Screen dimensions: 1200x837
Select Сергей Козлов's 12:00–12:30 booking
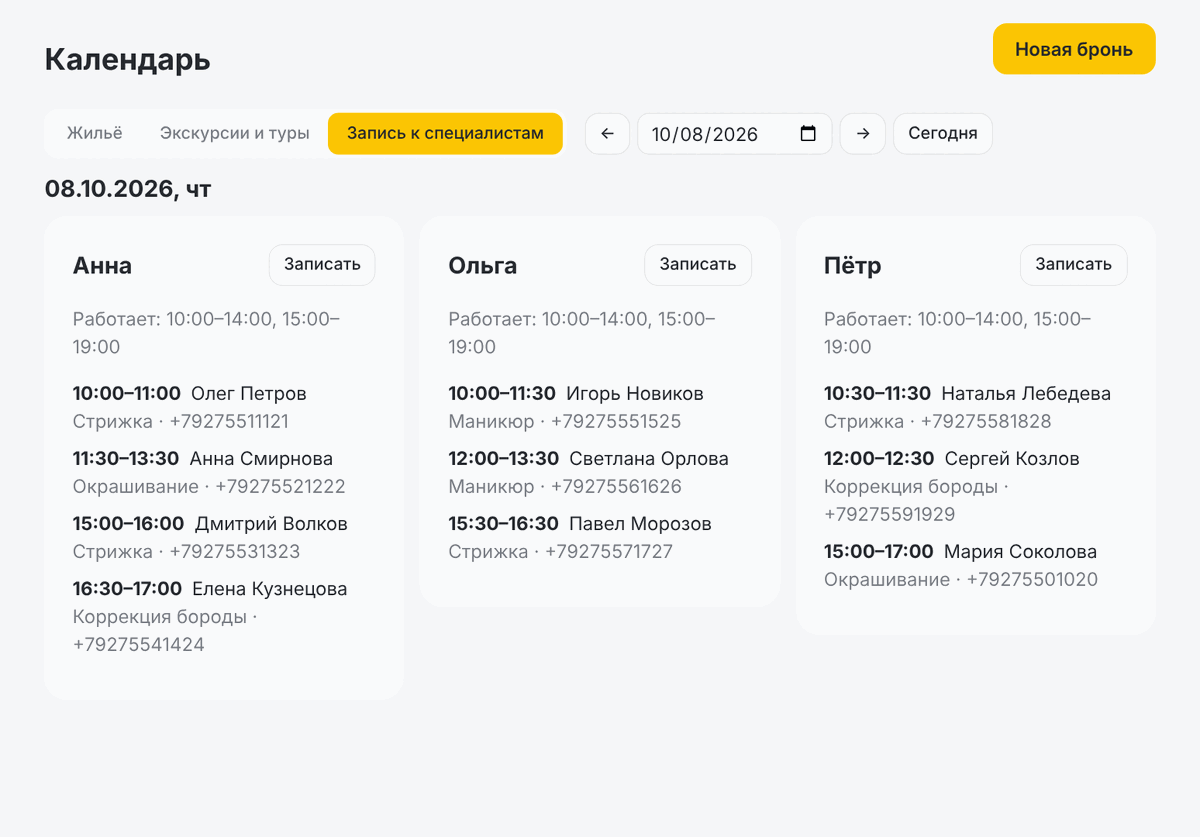[976, 486]
